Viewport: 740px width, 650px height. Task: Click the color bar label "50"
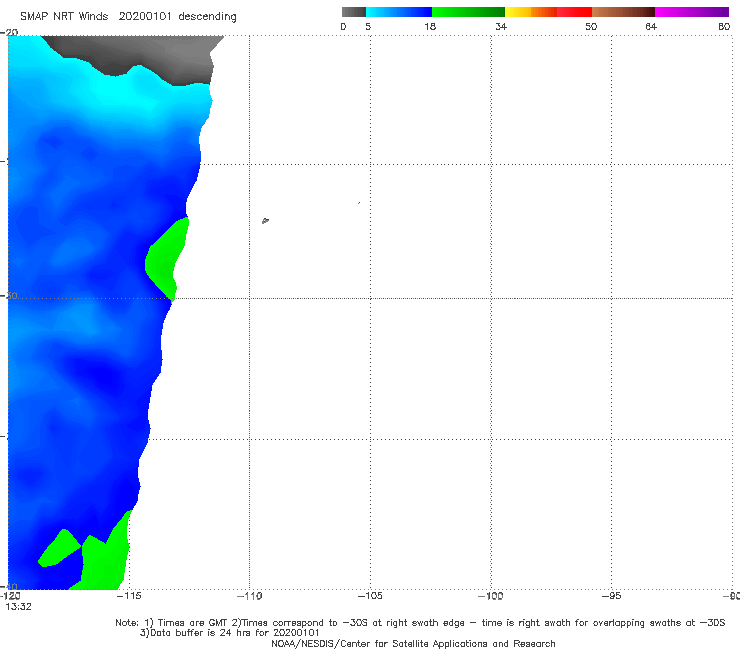[x=591, y=27]
